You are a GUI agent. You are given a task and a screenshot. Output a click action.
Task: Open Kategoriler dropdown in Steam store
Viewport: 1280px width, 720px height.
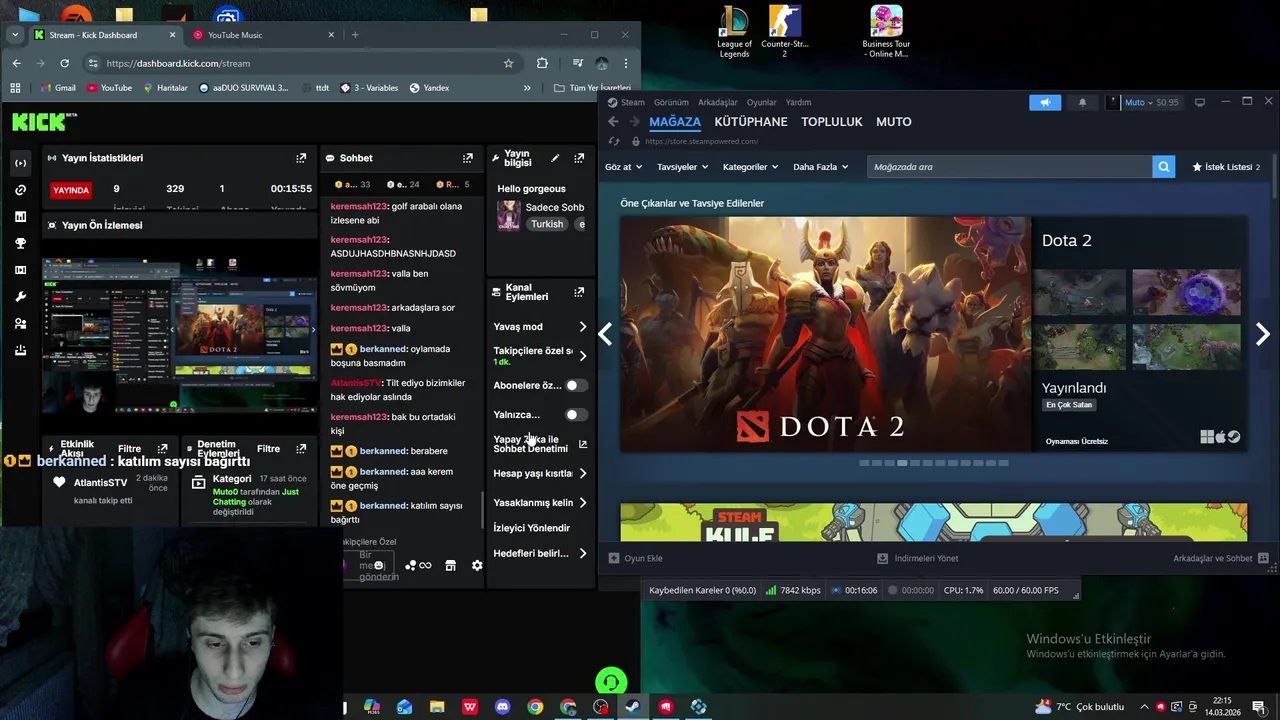point(750,167)
